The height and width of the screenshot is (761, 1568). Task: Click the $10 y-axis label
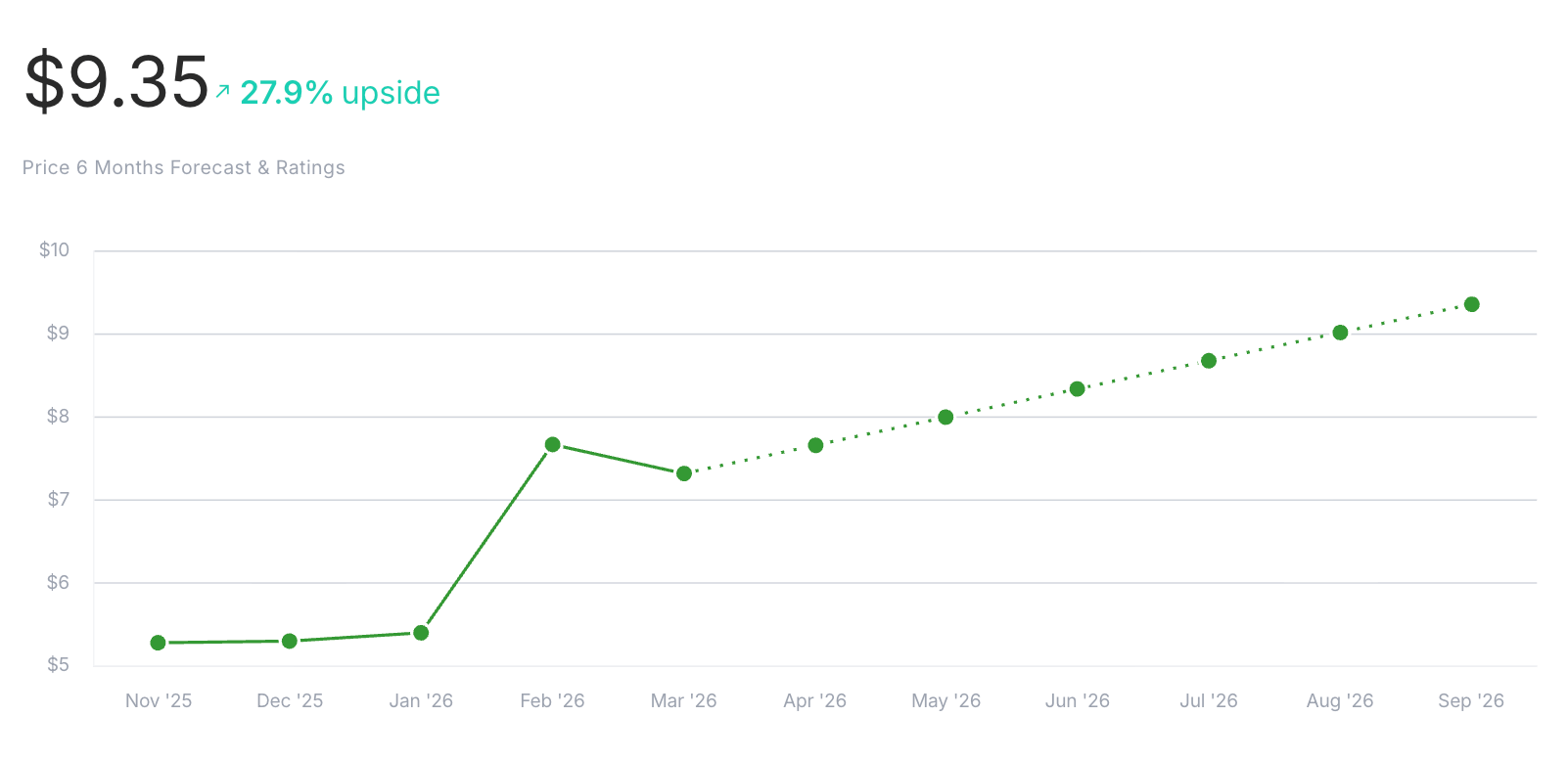(x=55, y=249)
